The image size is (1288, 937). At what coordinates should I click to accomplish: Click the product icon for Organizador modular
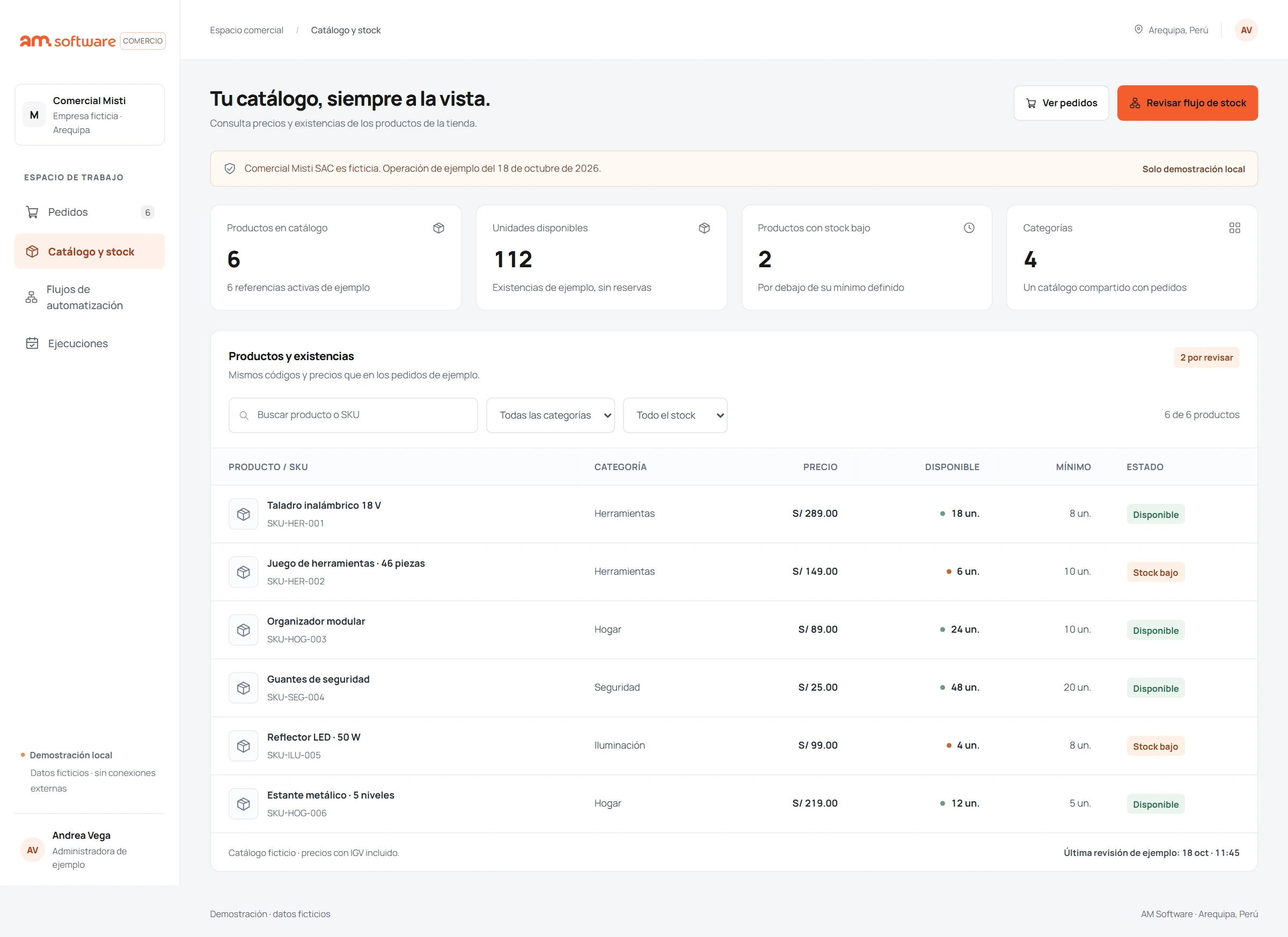244,630
